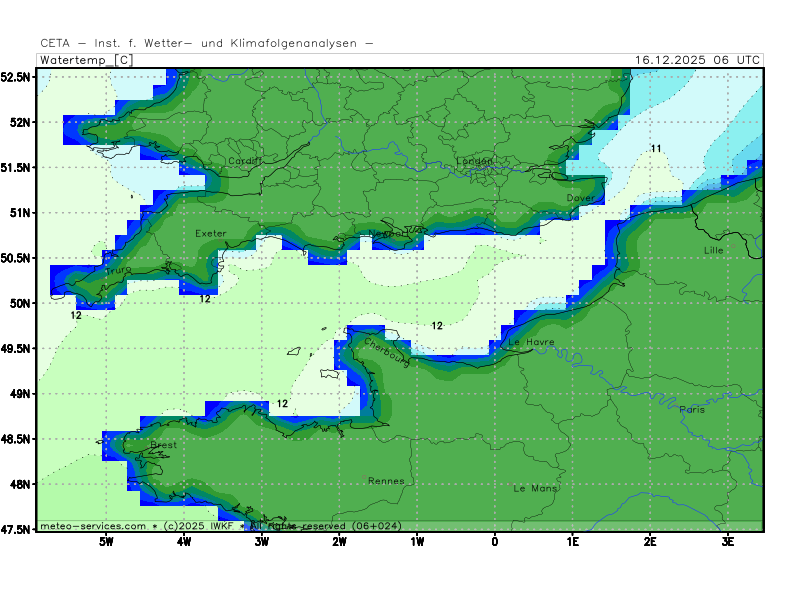
Task: Click the CETA institute title text
Action: [207, 43]
